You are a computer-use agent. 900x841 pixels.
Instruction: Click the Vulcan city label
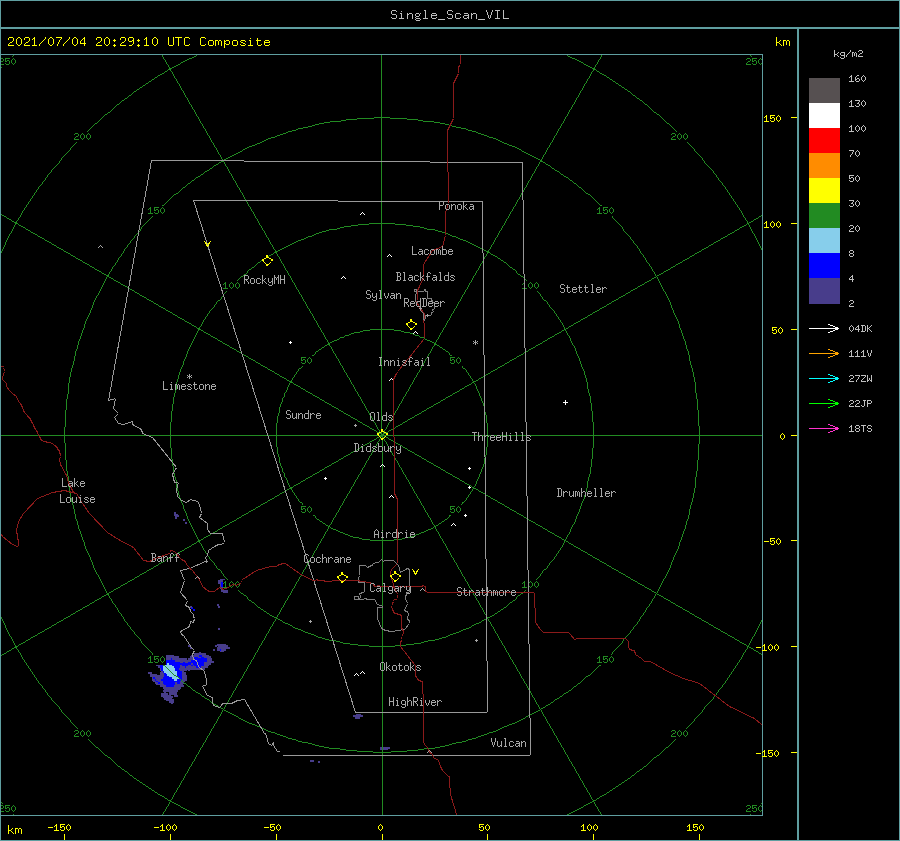point(509,743)
